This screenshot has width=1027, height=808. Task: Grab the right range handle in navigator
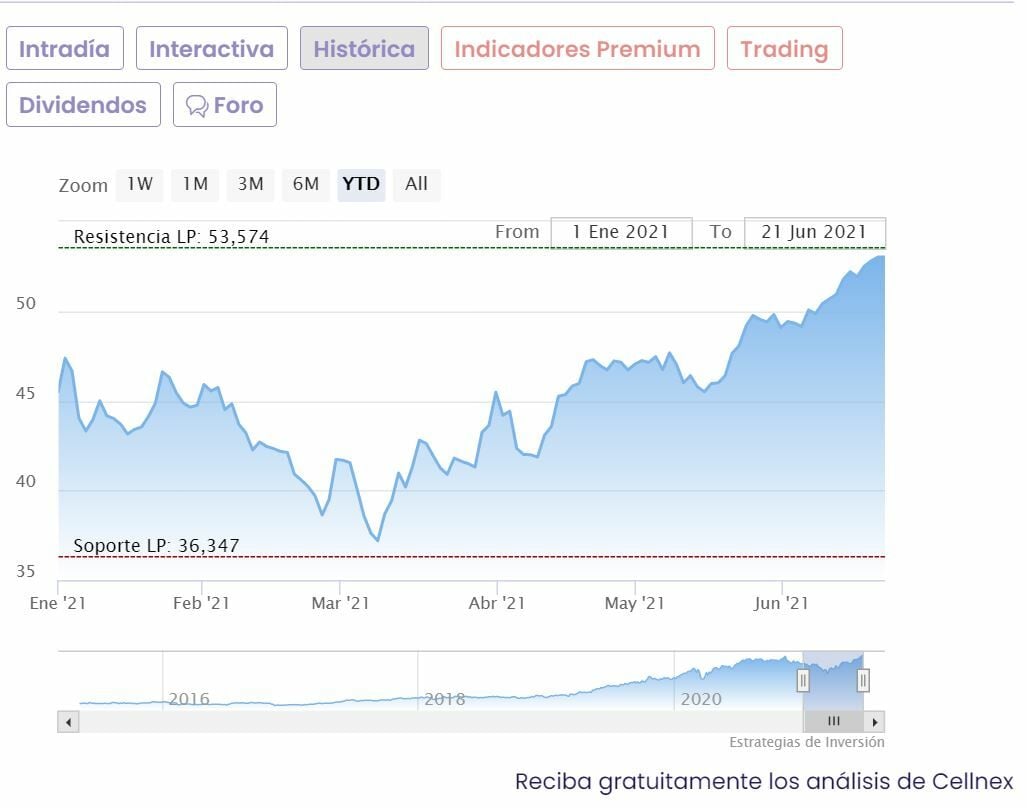(863, 681)
